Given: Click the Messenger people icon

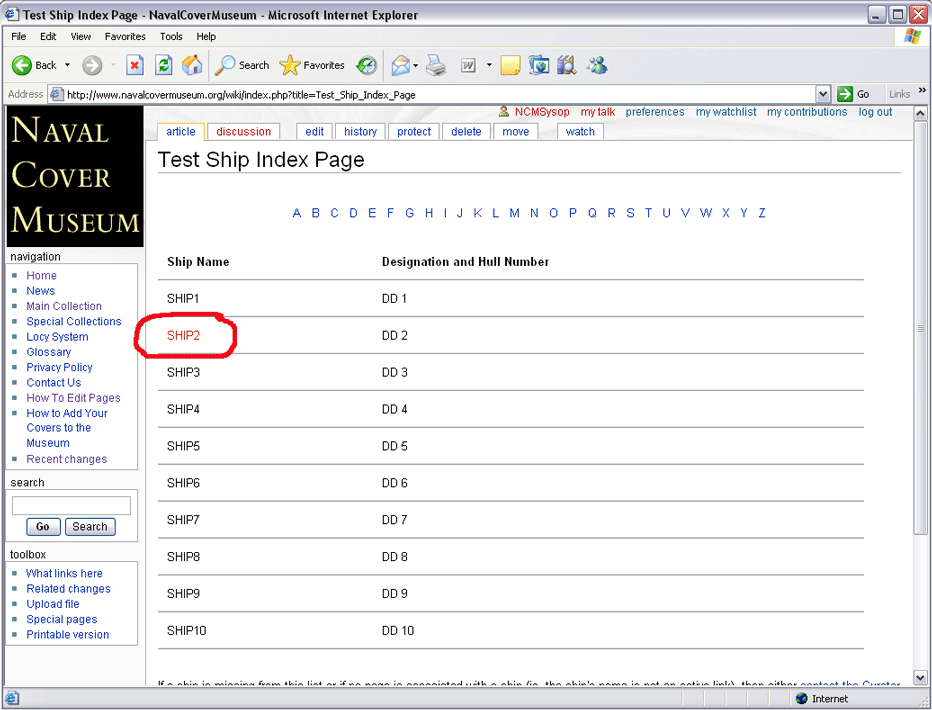Looking at the screenshot, I should point(597,65).
